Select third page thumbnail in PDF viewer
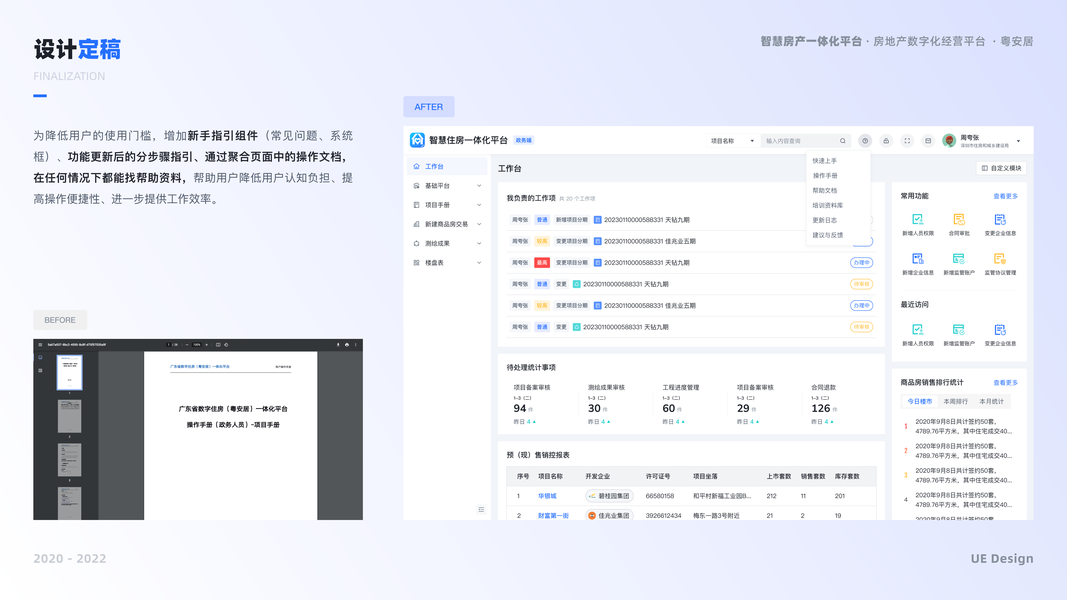Viewport: 1067px width, 600px height. click(x=69, y=460)
